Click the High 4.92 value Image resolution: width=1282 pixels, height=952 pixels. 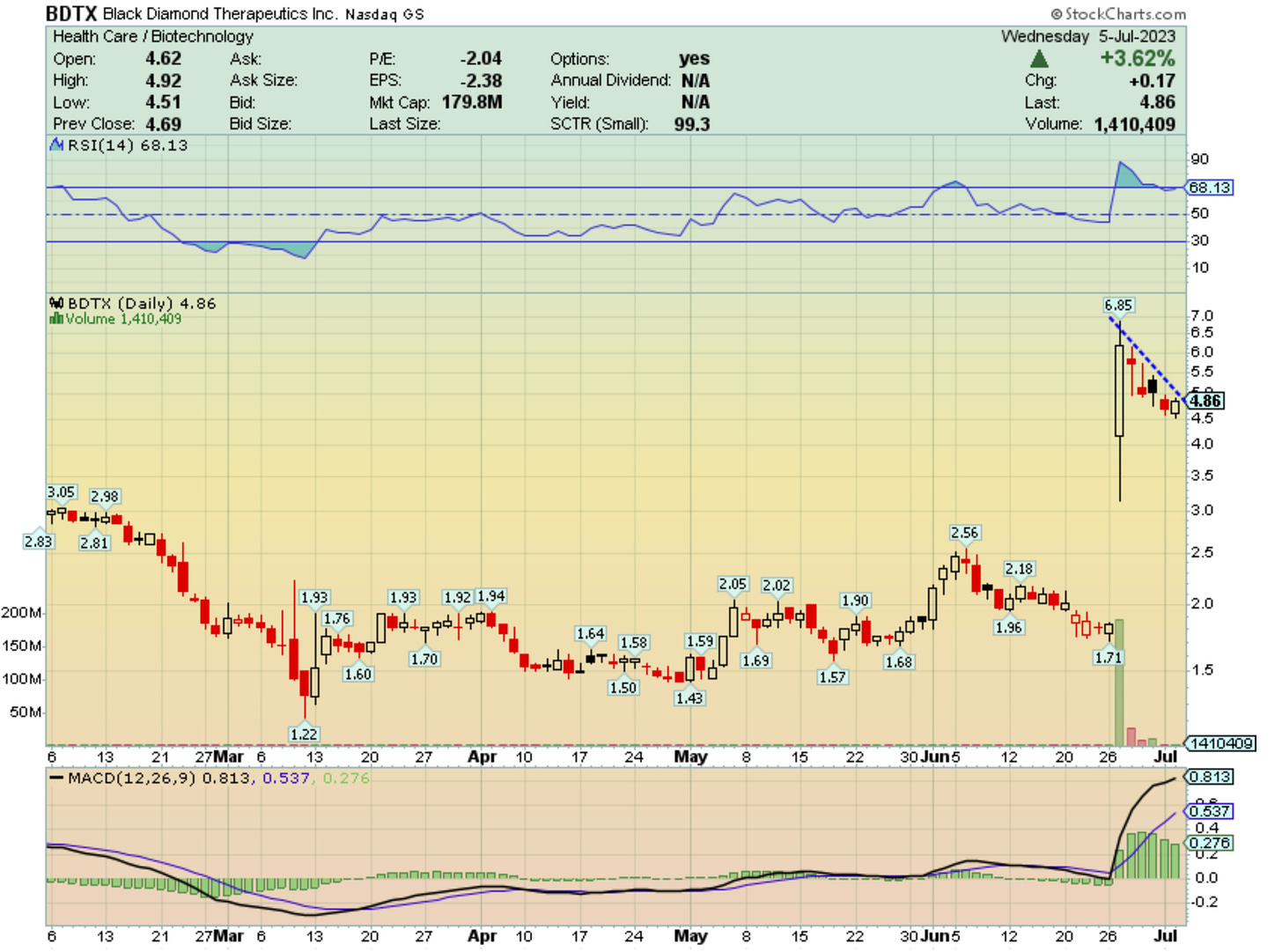pyautogui.click(x=164, y=81)
